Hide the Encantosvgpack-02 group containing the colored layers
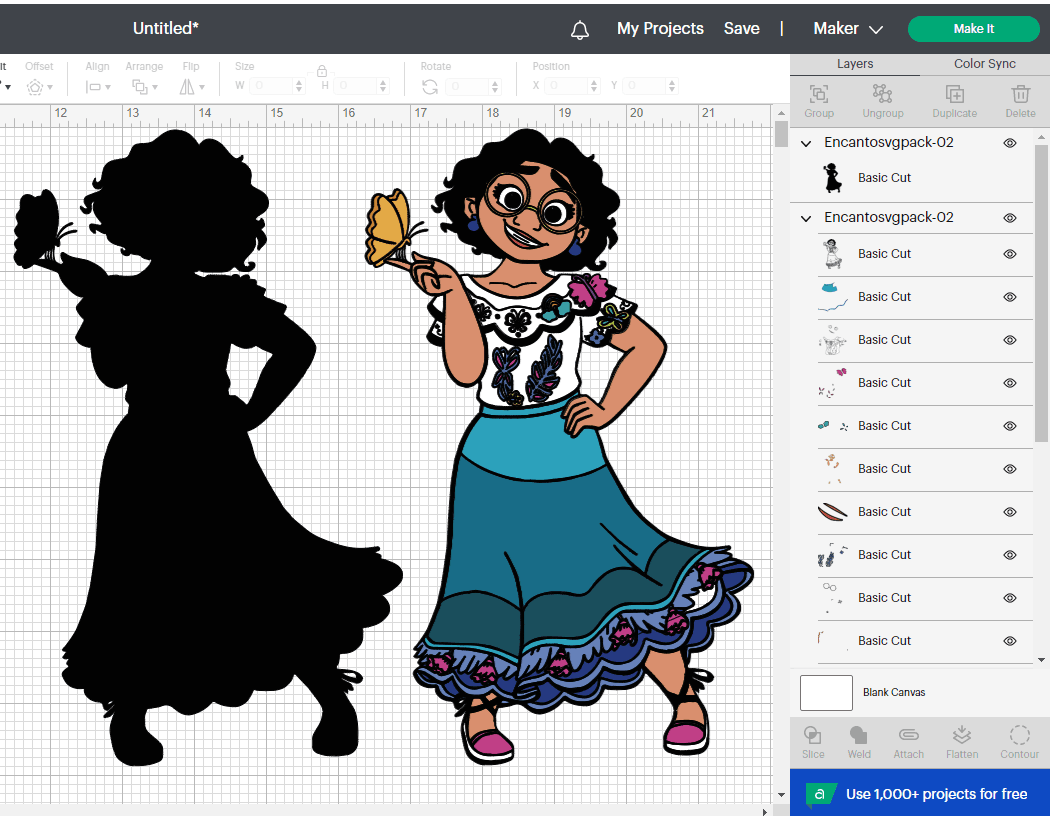This screenshot has width=1050, height=816. coord(1010,218)
